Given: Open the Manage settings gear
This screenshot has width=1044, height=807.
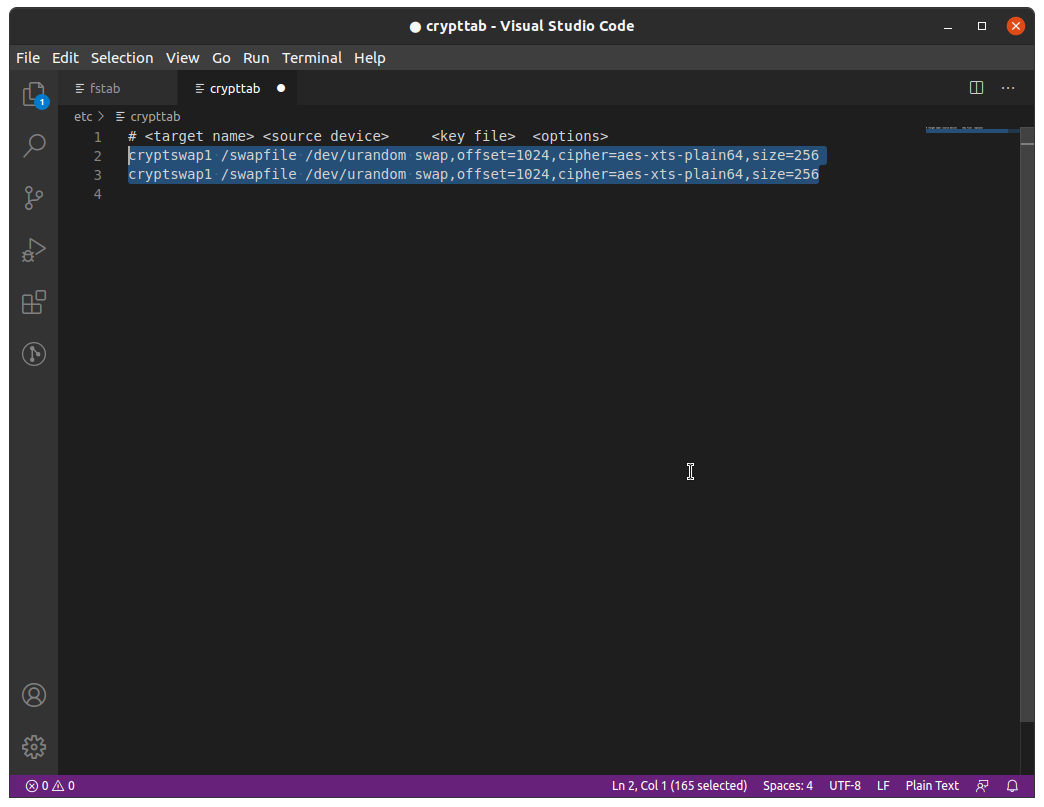Looking at the screenshot, I should pyautogui.click(x=33, y=746).
